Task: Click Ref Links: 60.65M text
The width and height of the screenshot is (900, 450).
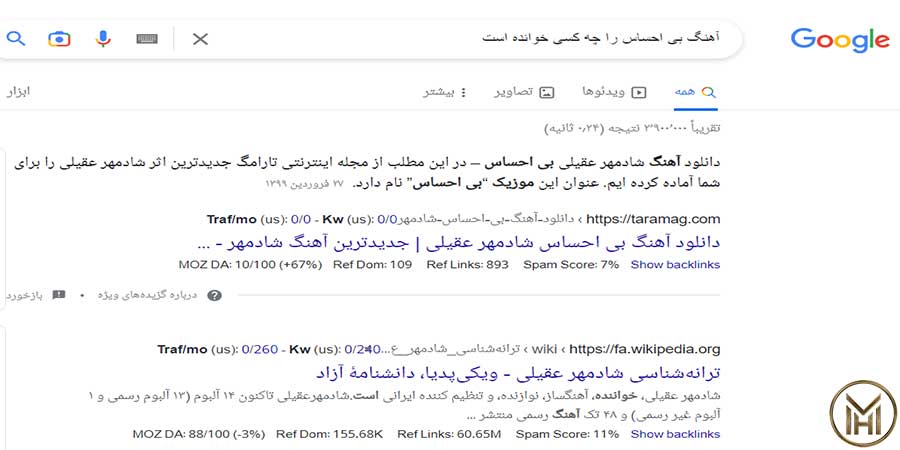Action: pos(449,434)
